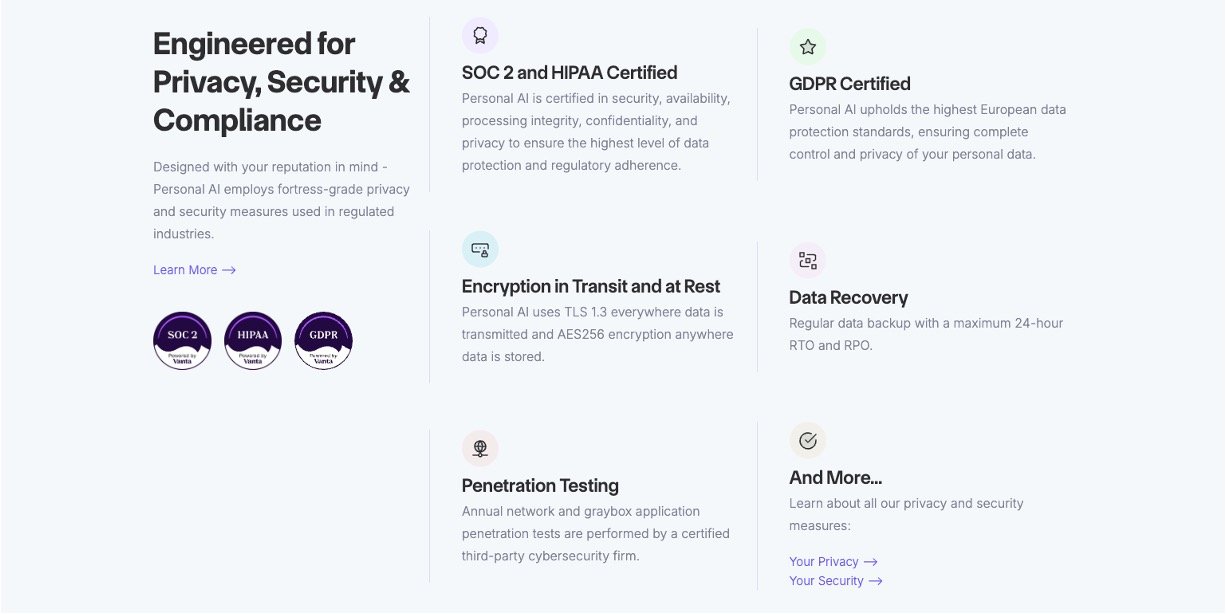Click the Engineered for Privacy main heading
1226x614 pixels.
click(281, 82)
